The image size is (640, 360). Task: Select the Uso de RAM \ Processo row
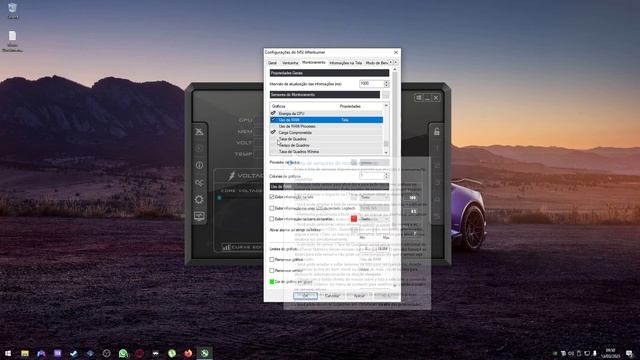coord(326,126)
